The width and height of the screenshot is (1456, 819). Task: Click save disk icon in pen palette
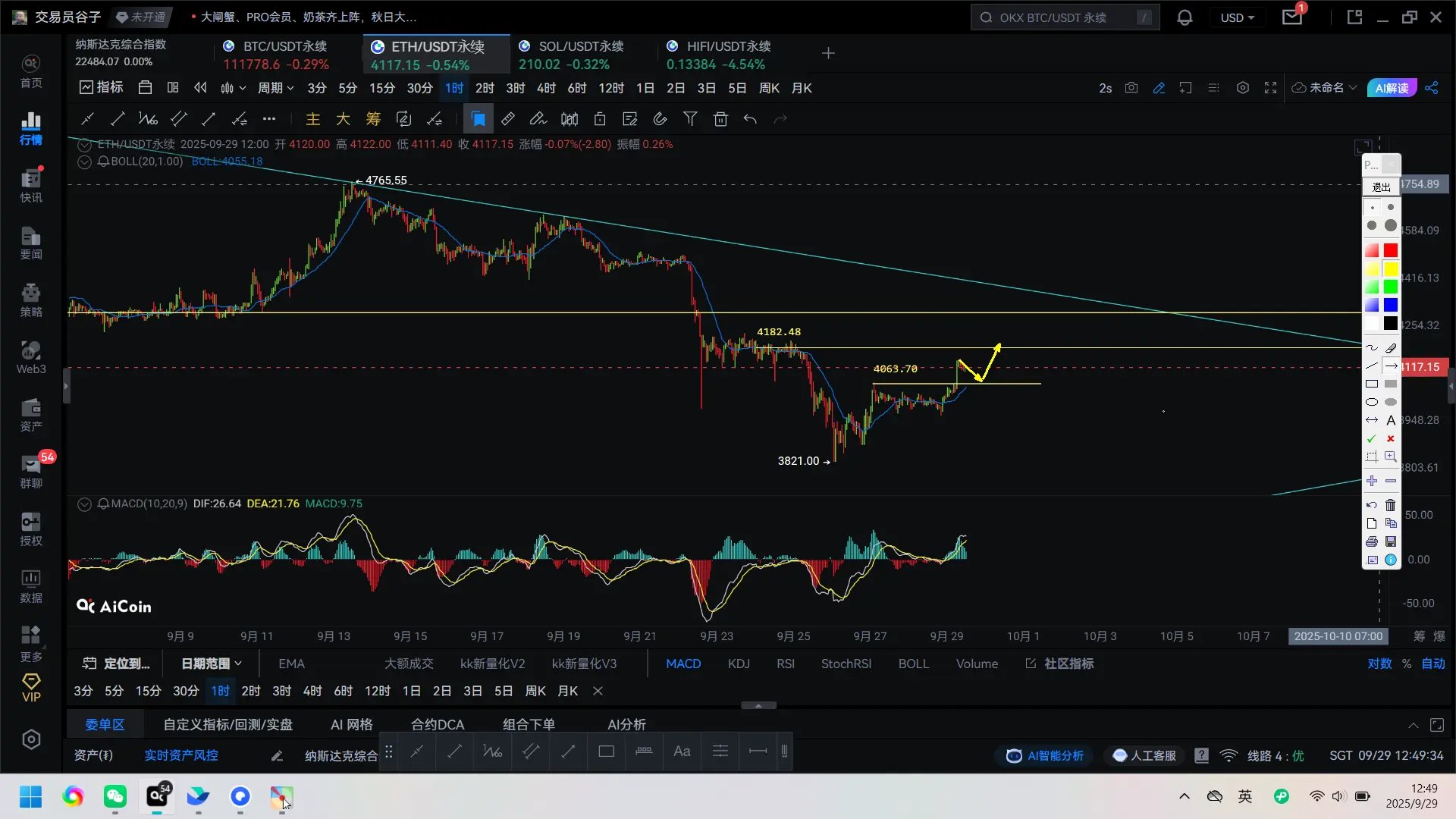click(x=1390, y=541)
